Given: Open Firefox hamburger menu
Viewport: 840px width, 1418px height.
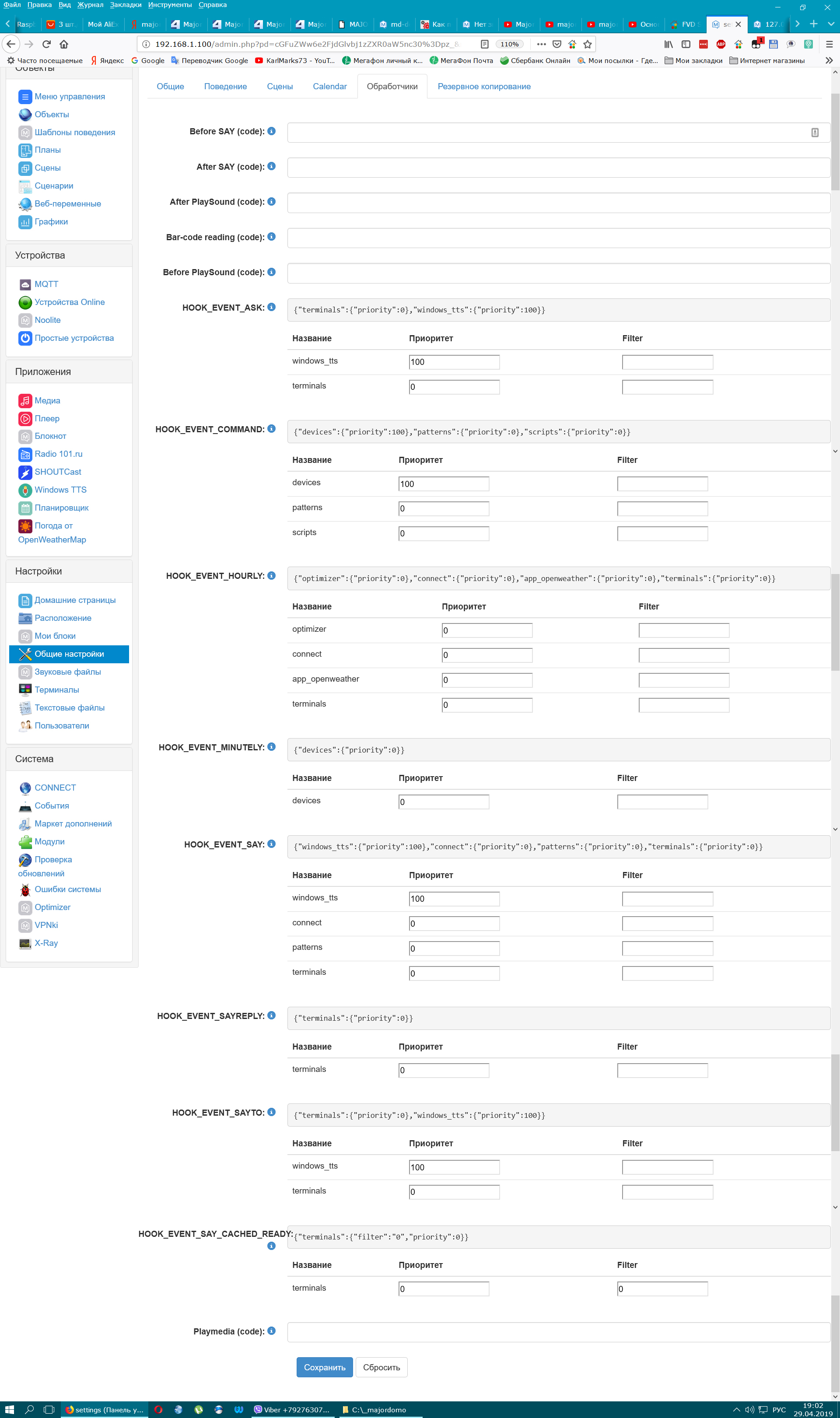Looking at the screenshot, I should [829, 44].
